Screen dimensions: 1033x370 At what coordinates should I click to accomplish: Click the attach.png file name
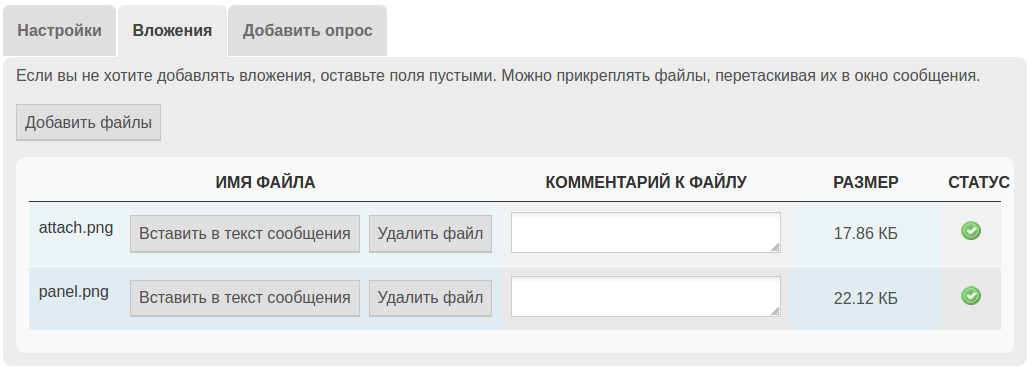(76, 228)
